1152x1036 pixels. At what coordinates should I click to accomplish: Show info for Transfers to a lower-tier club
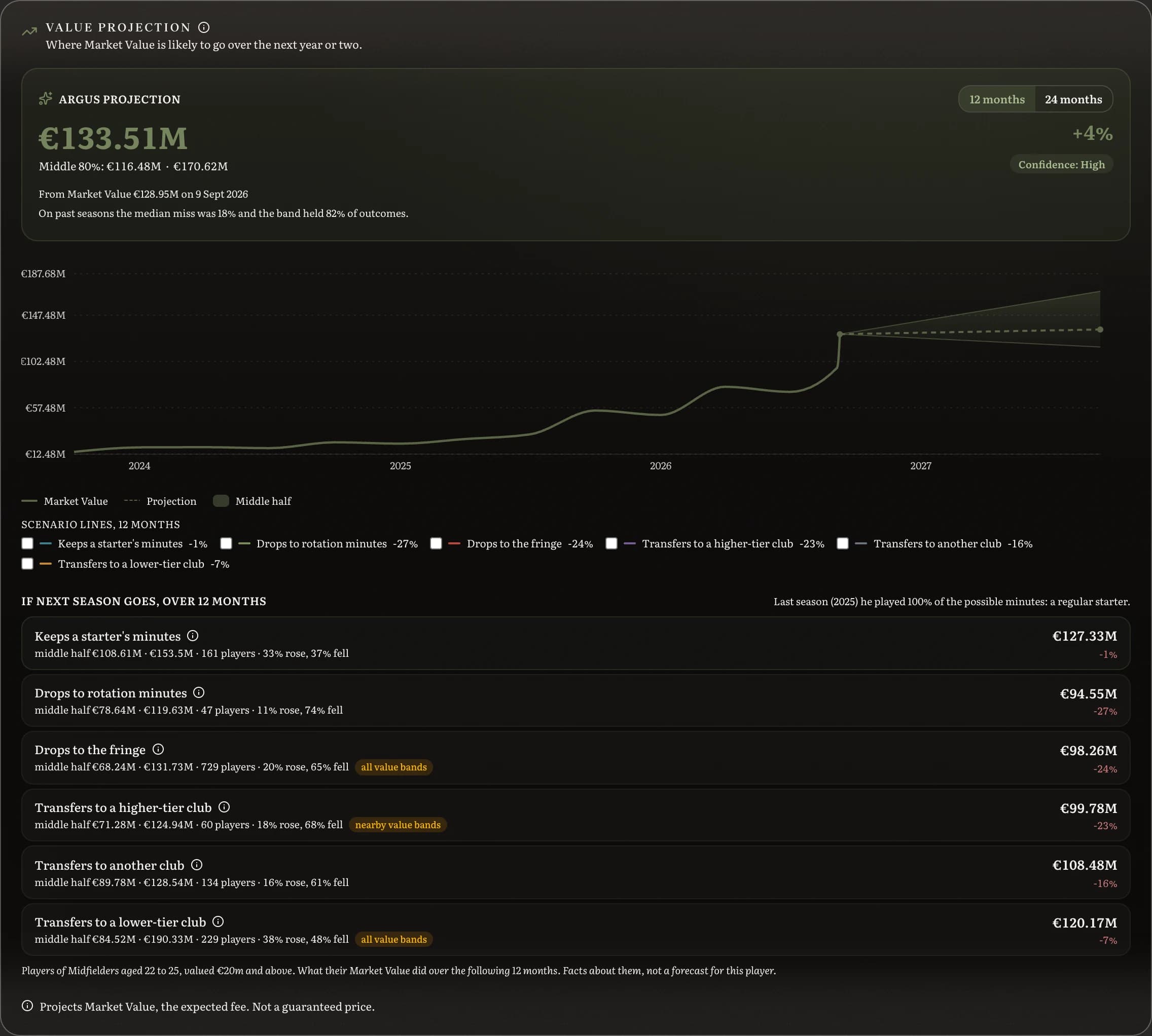[218, 921]
